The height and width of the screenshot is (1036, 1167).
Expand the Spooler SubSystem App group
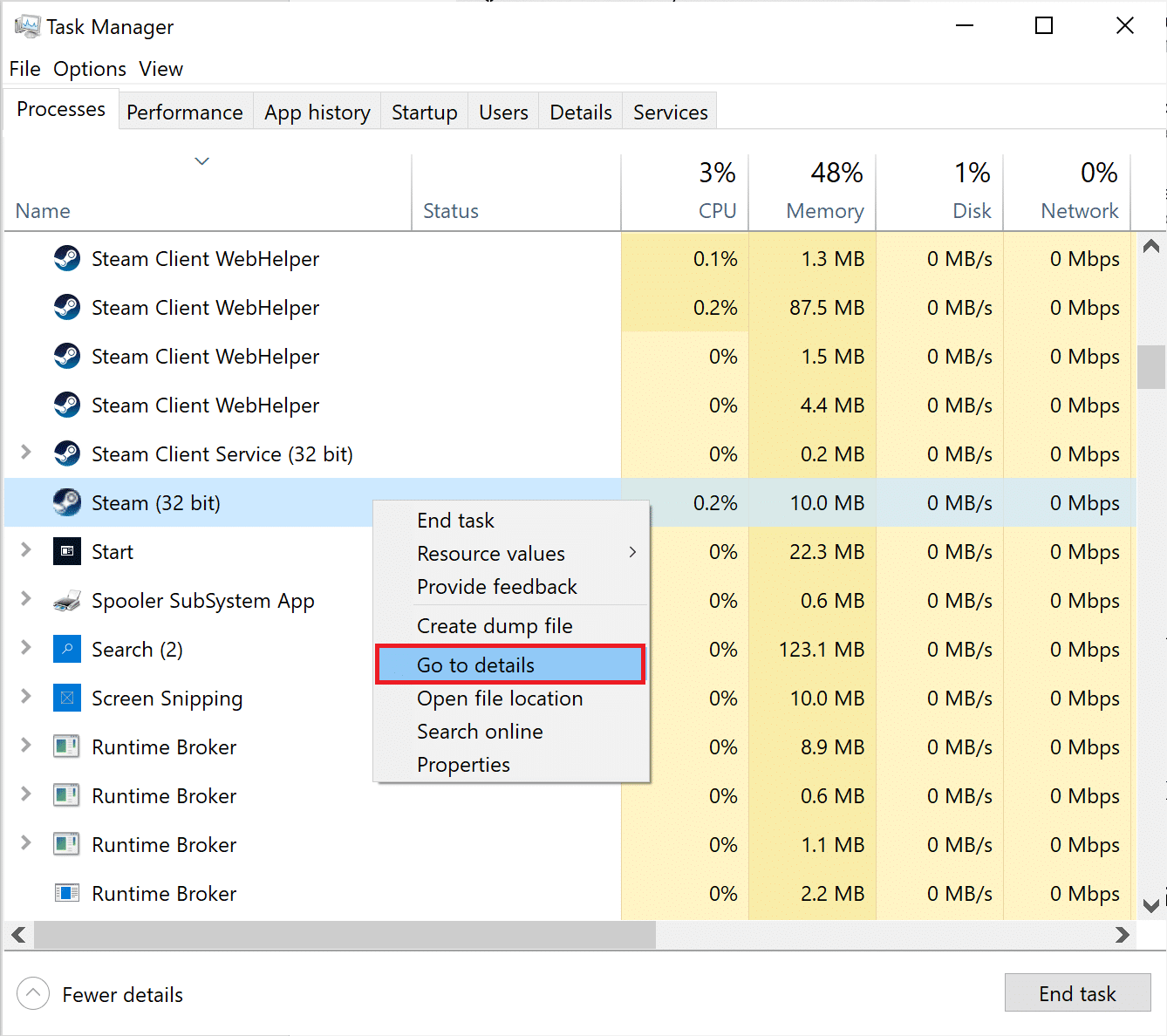[26, 598]
